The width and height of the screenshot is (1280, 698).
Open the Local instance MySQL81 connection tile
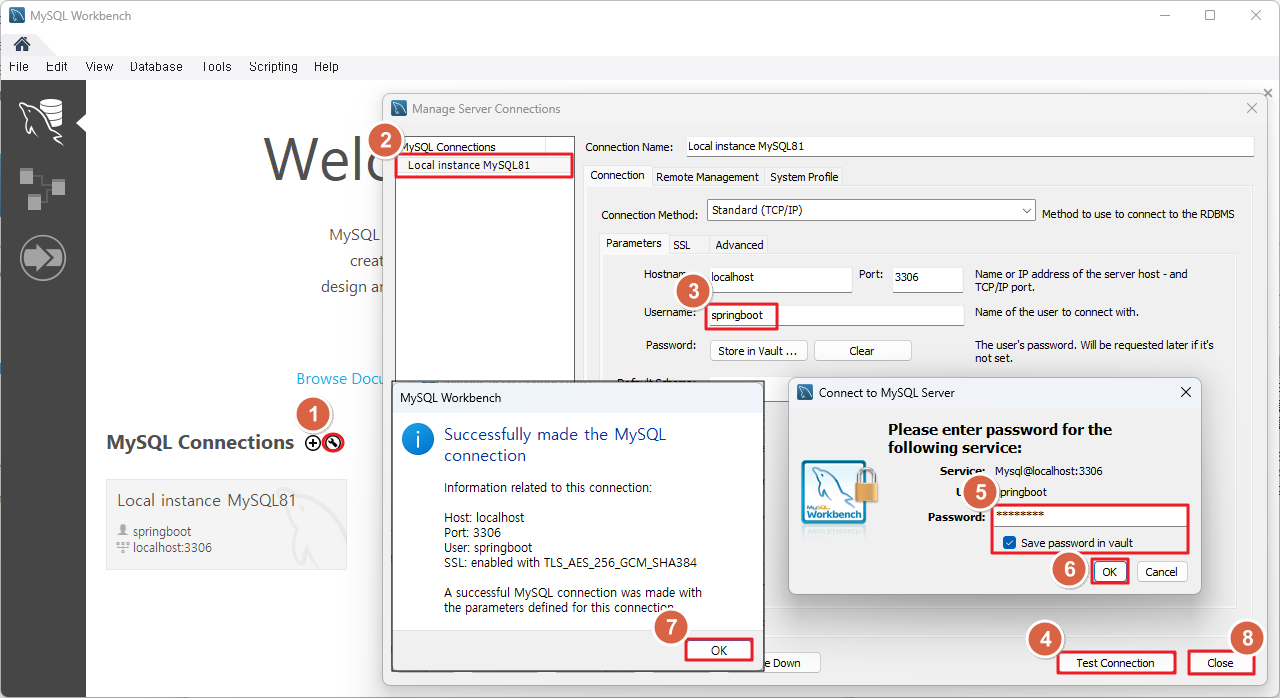(x=226, y=525)
